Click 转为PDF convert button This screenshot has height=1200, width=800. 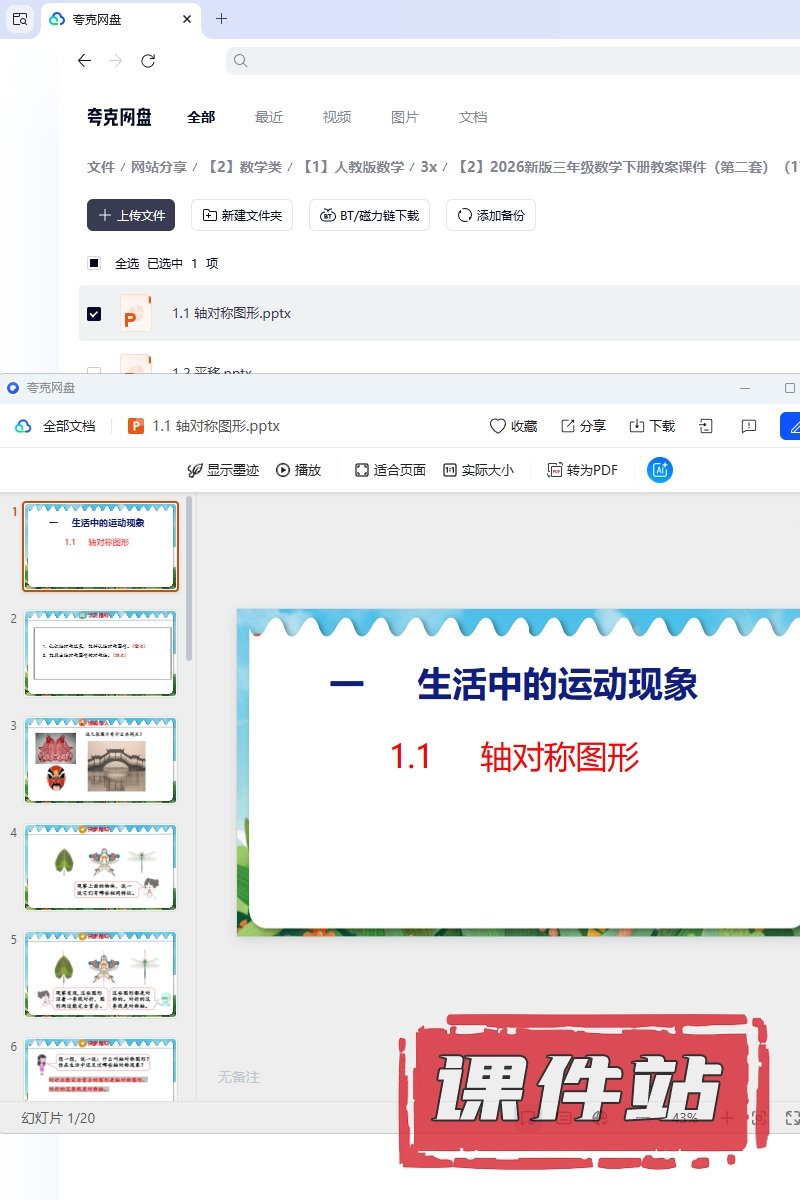pos(582,470)
